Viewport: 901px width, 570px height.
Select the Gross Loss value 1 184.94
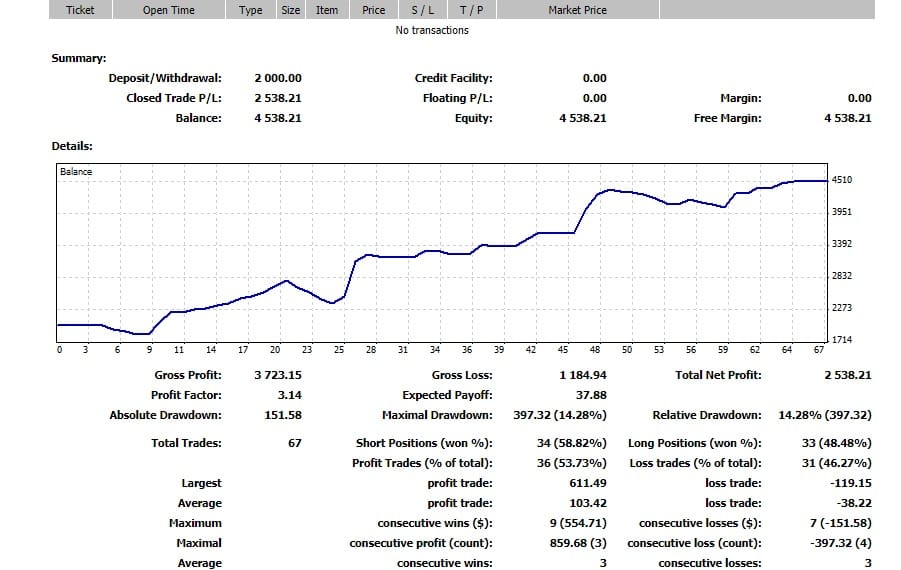pyautogui.click(x=583, y=375)
